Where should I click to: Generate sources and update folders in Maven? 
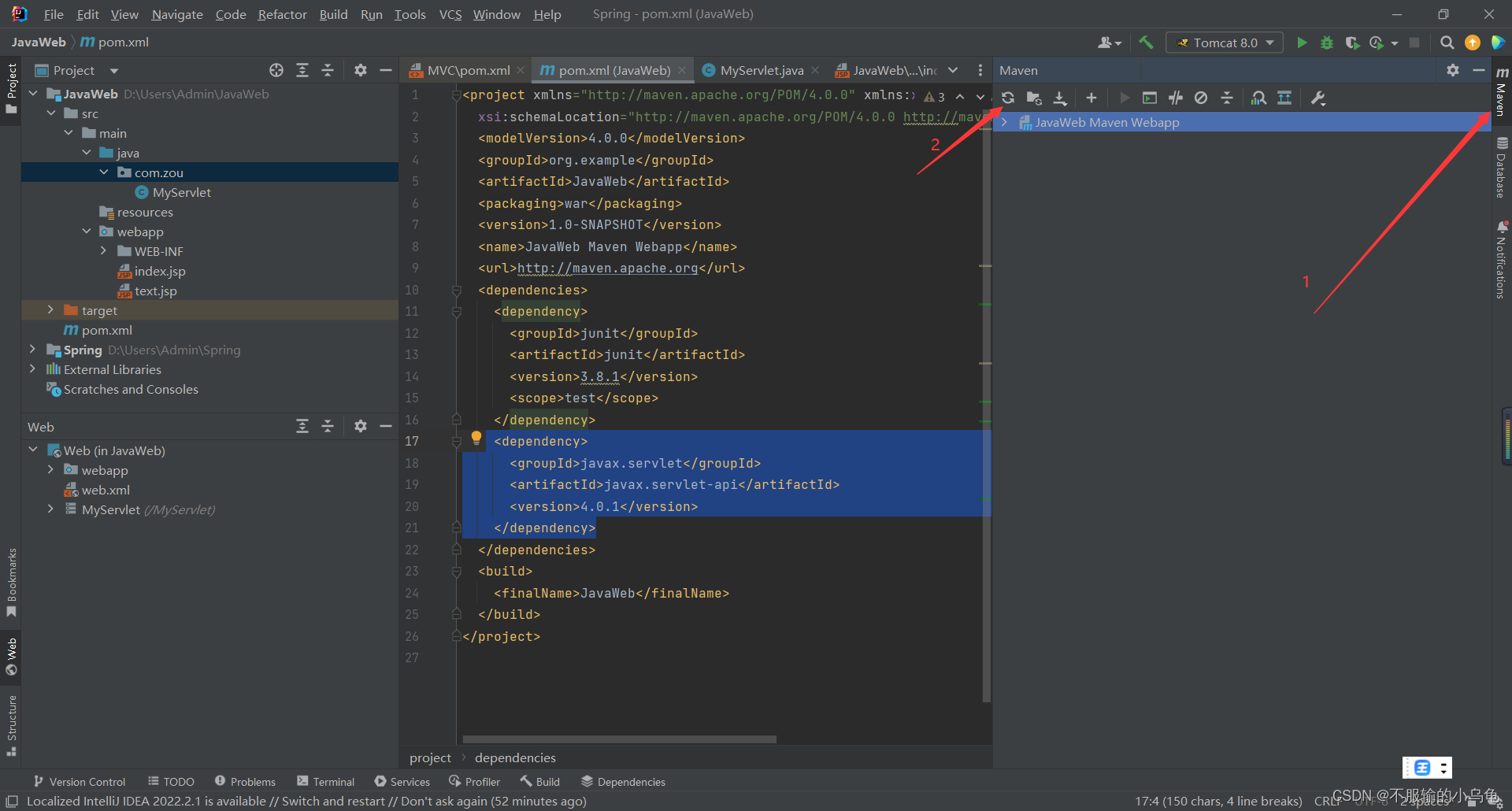click(x=1034, y=98)
